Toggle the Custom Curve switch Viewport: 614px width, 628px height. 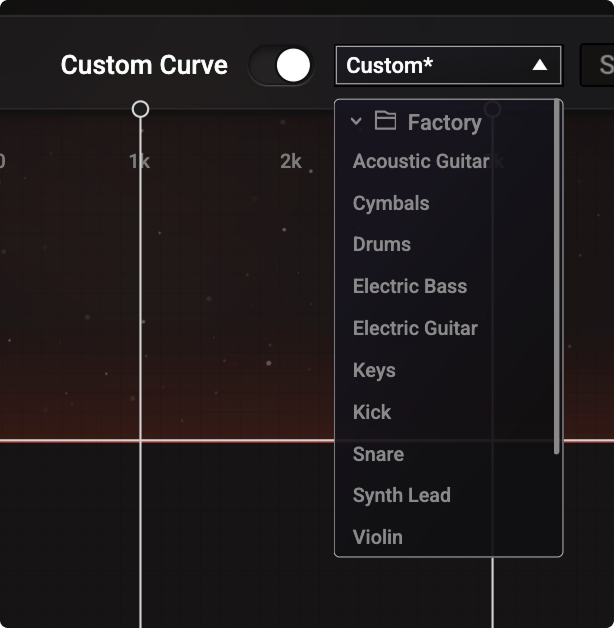point(281,65)
